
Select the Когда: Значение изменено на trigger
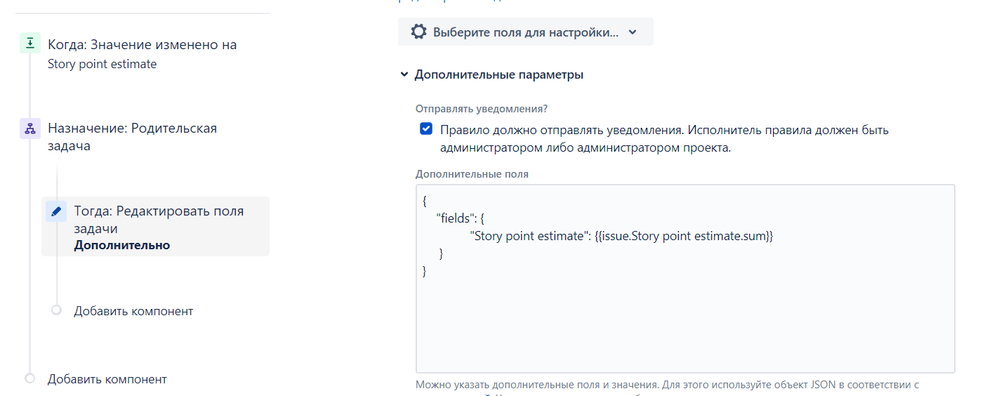142,45
